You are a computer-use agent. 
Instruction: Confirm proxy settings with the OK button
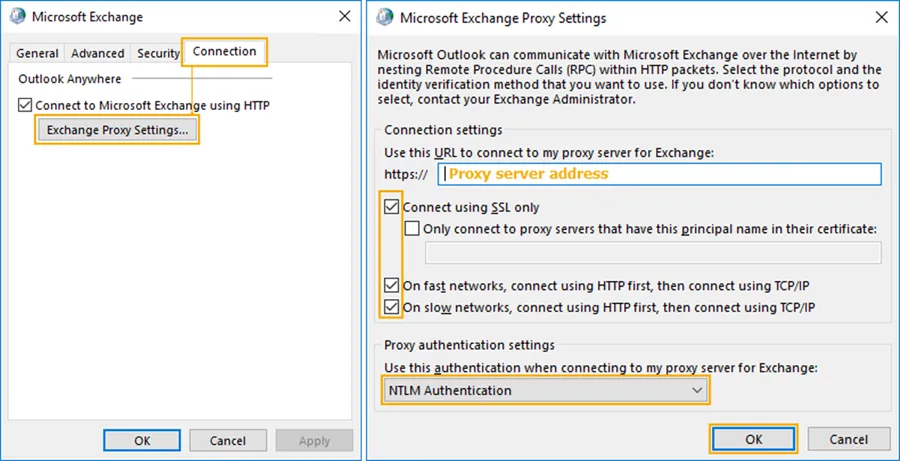coord(753,439)
